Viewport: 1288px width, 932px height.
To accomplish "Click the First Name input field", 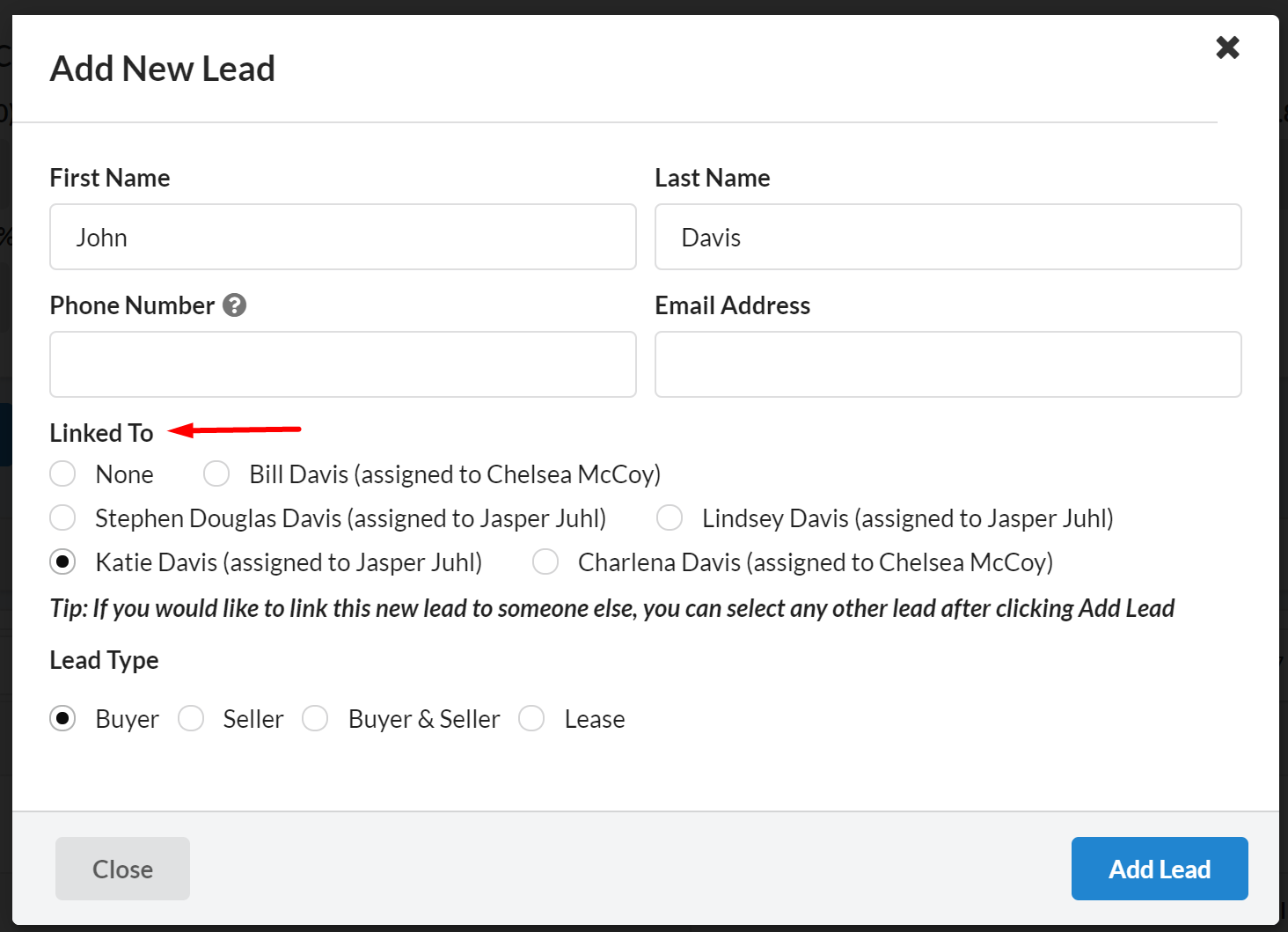I will (x=343, y=238).
